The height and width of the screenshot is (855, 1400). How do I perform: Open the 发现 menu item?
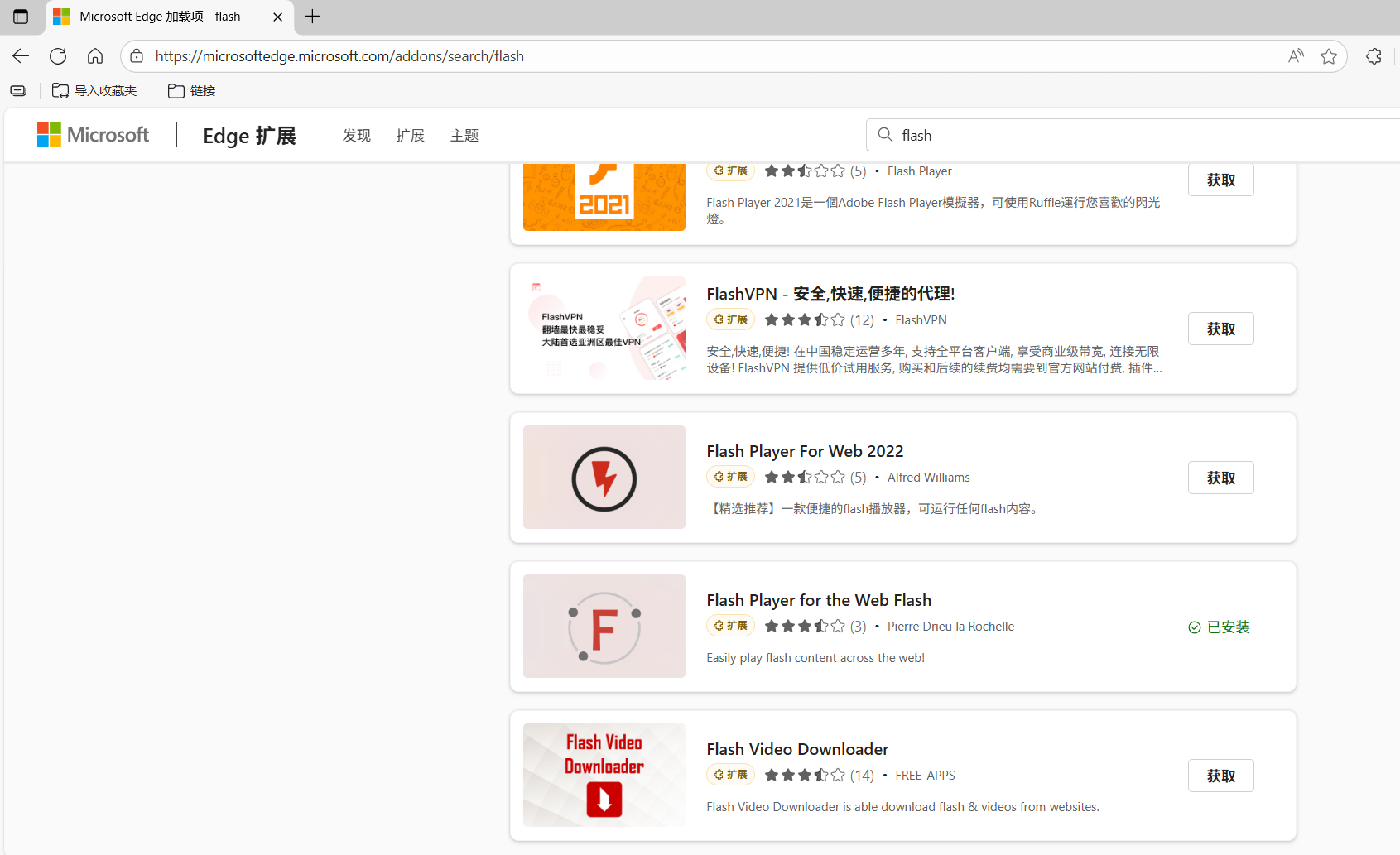pos(357,136)
